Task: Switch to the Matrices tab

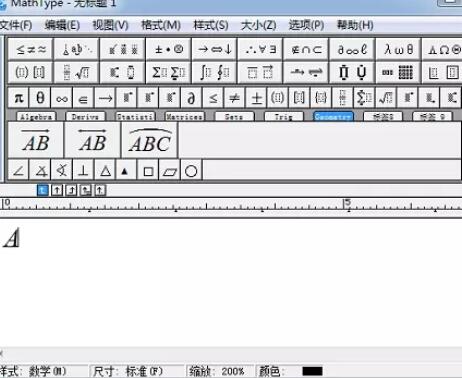Action: pyautogui.click(x=185, y=116)
